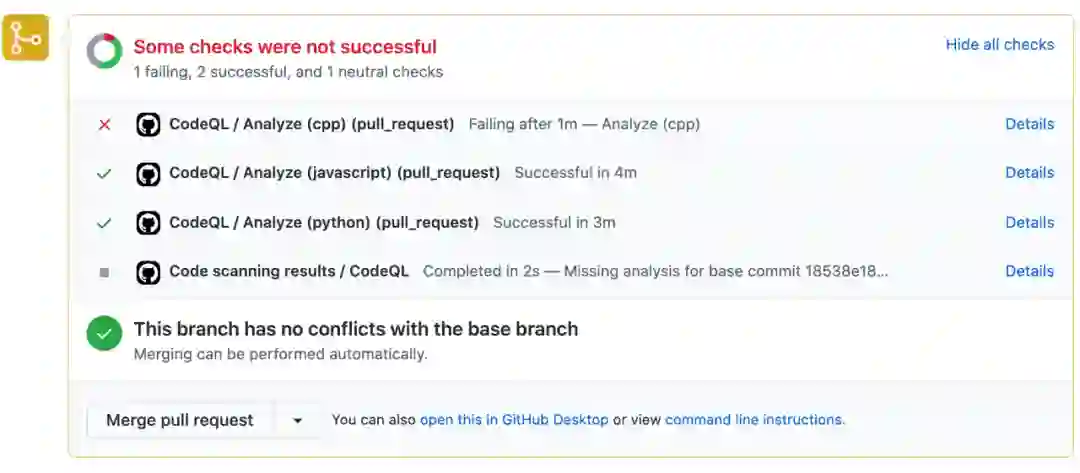1080x473 pixels.
Task: Hide all checks
Action: pos(999,45)
